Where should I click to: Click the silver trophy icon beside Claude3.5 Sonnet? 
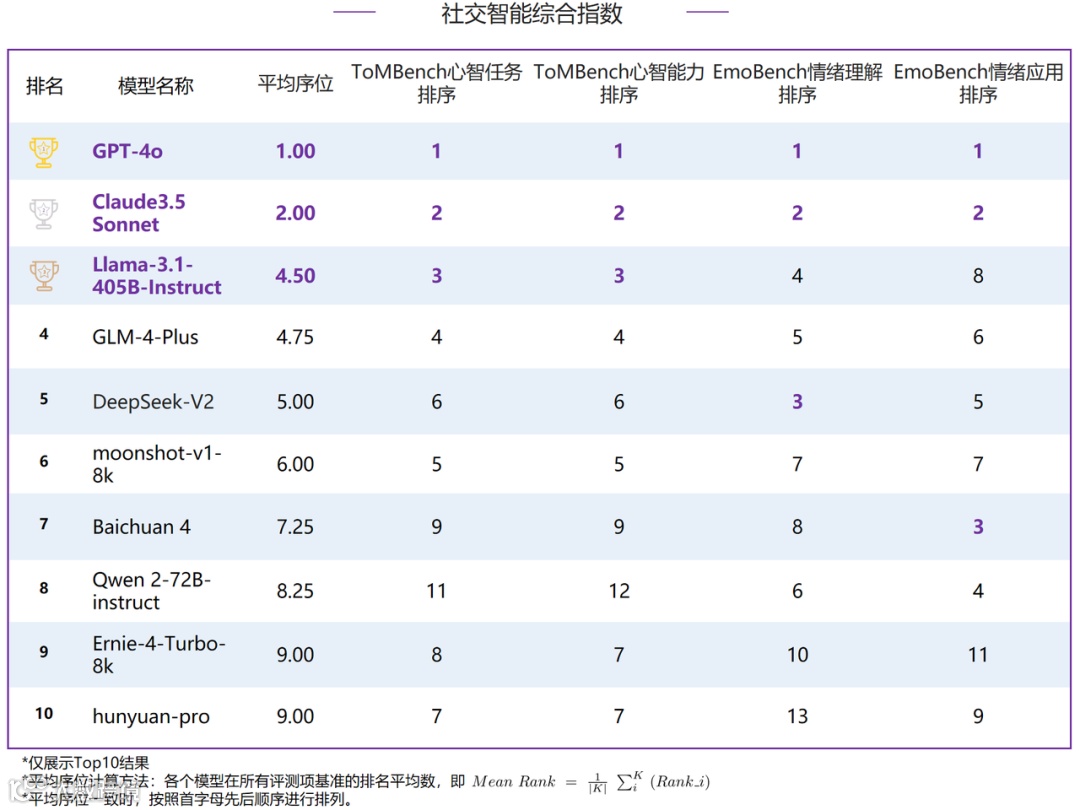(x=43, y=214)
